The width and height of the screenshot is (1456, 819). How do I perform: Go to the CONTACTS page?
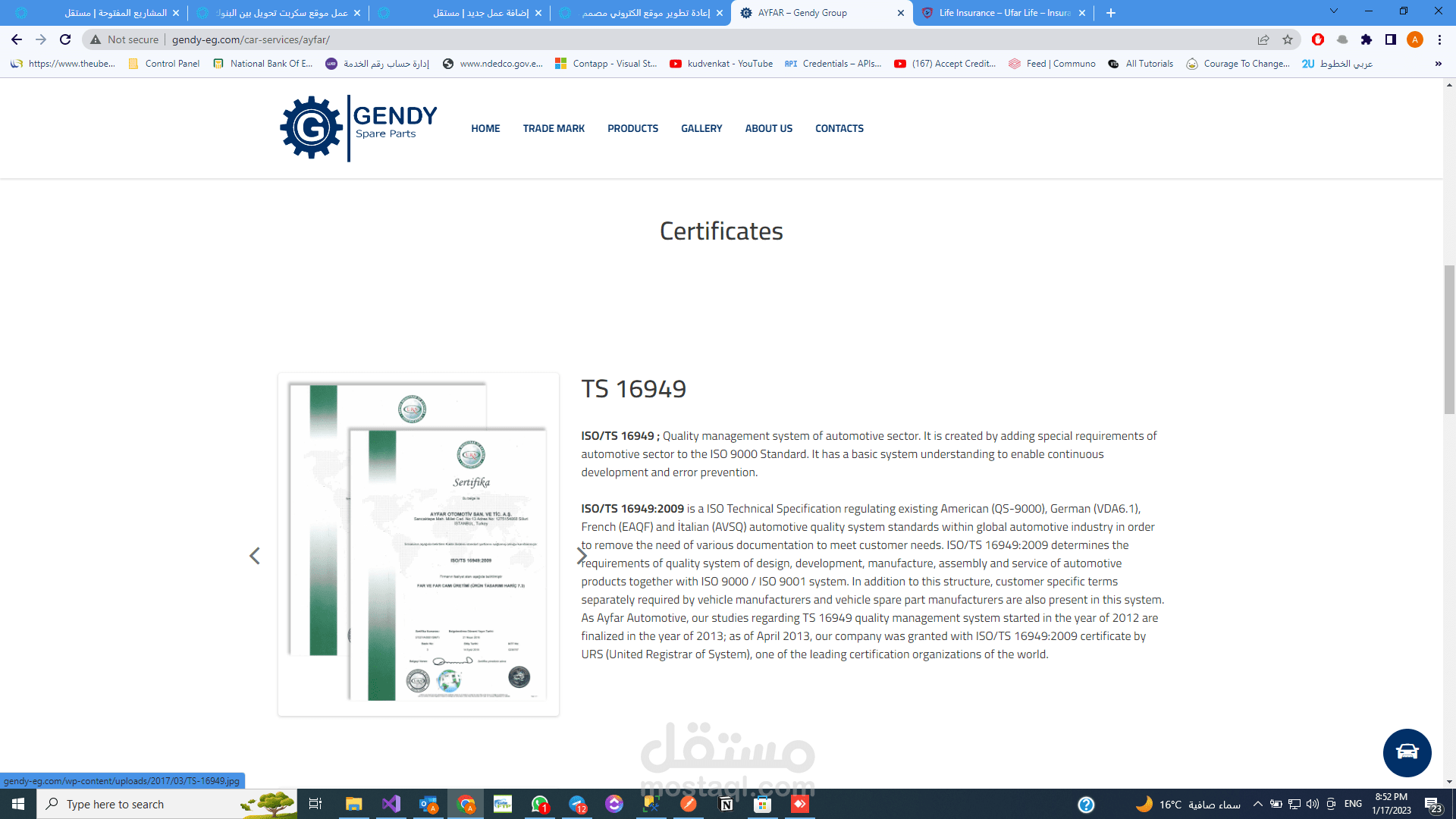click(839, 128)
